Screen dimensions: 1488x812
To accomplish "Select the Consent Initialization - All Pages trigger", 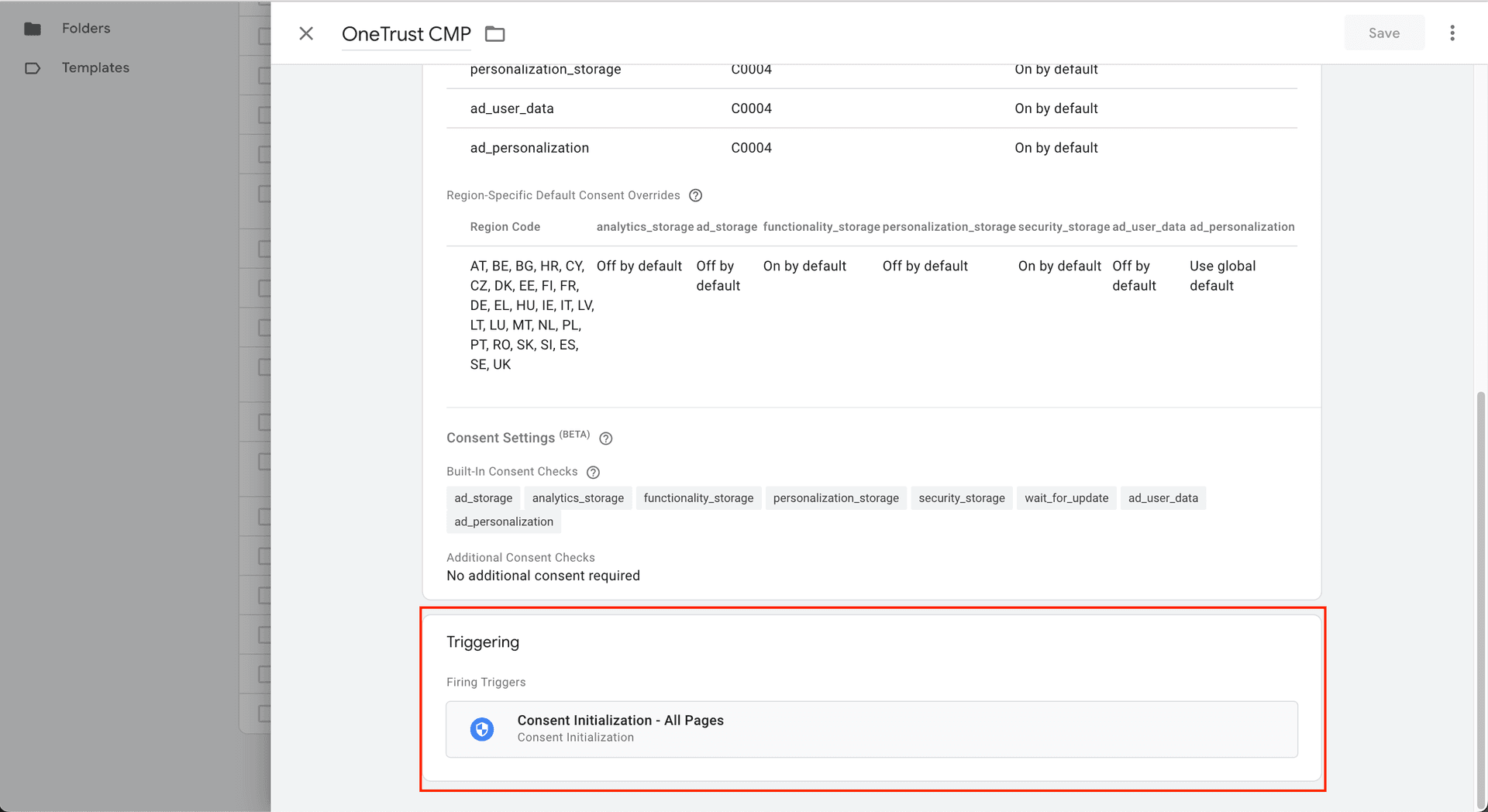I will pos(871,729).
